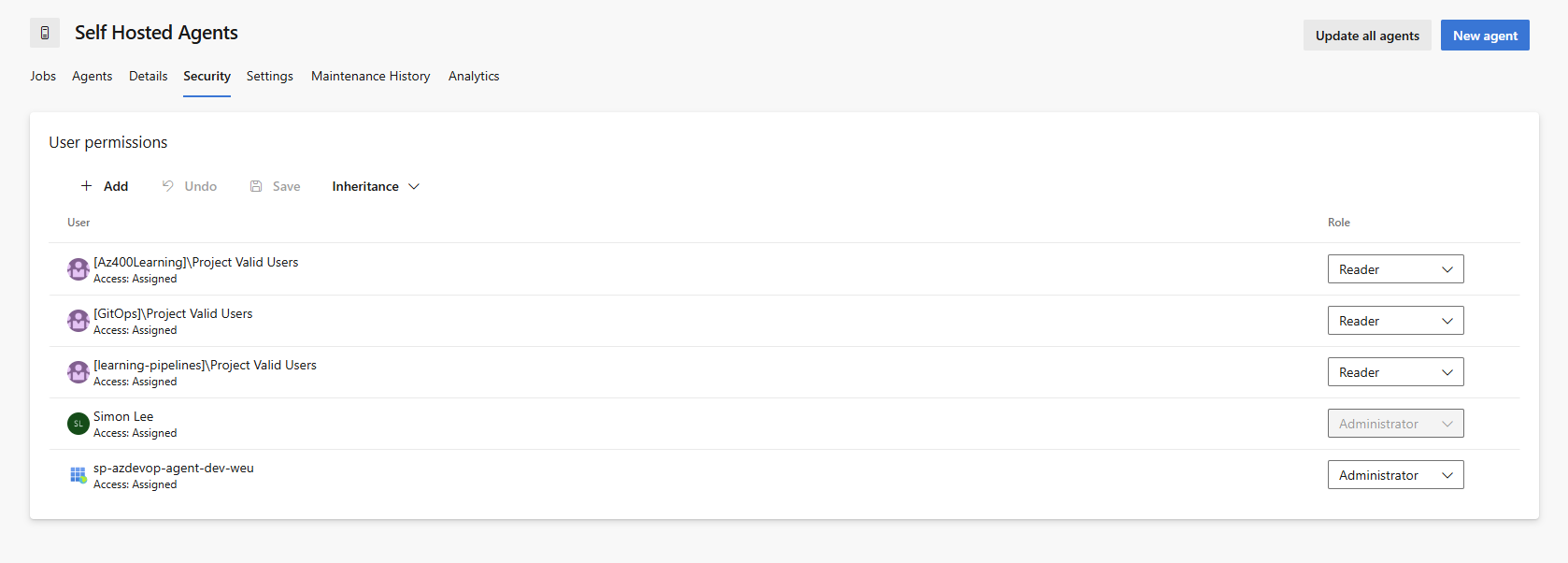The height and width of the screenshot is (563, 1568).
Task: Open the Az400Learning Reader role dropdown
Action: (1395, 269)
